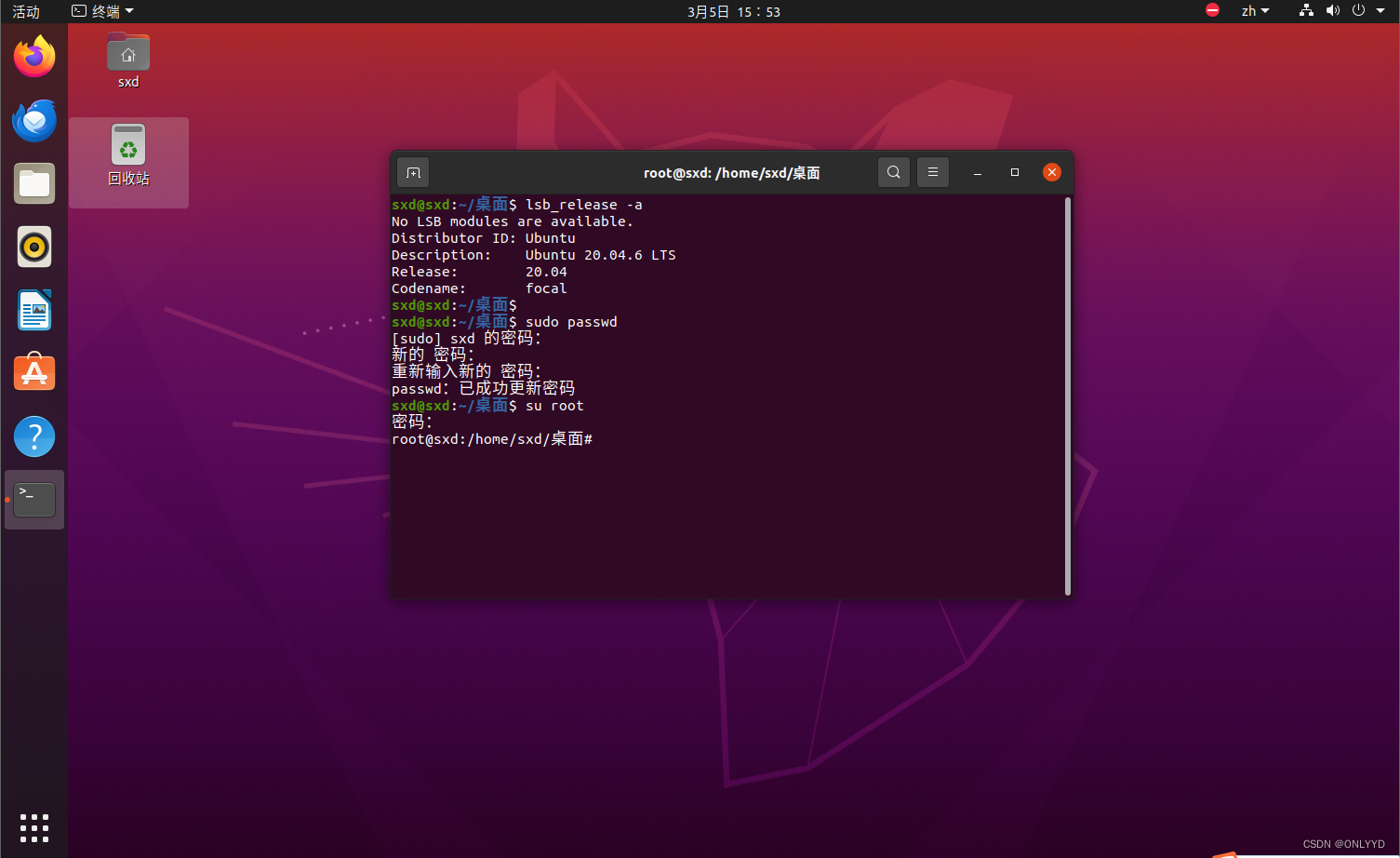The height and width of the screenshot is (858, 1400).
Task: Click the volume speaker icon
Action: (1333, 11)
